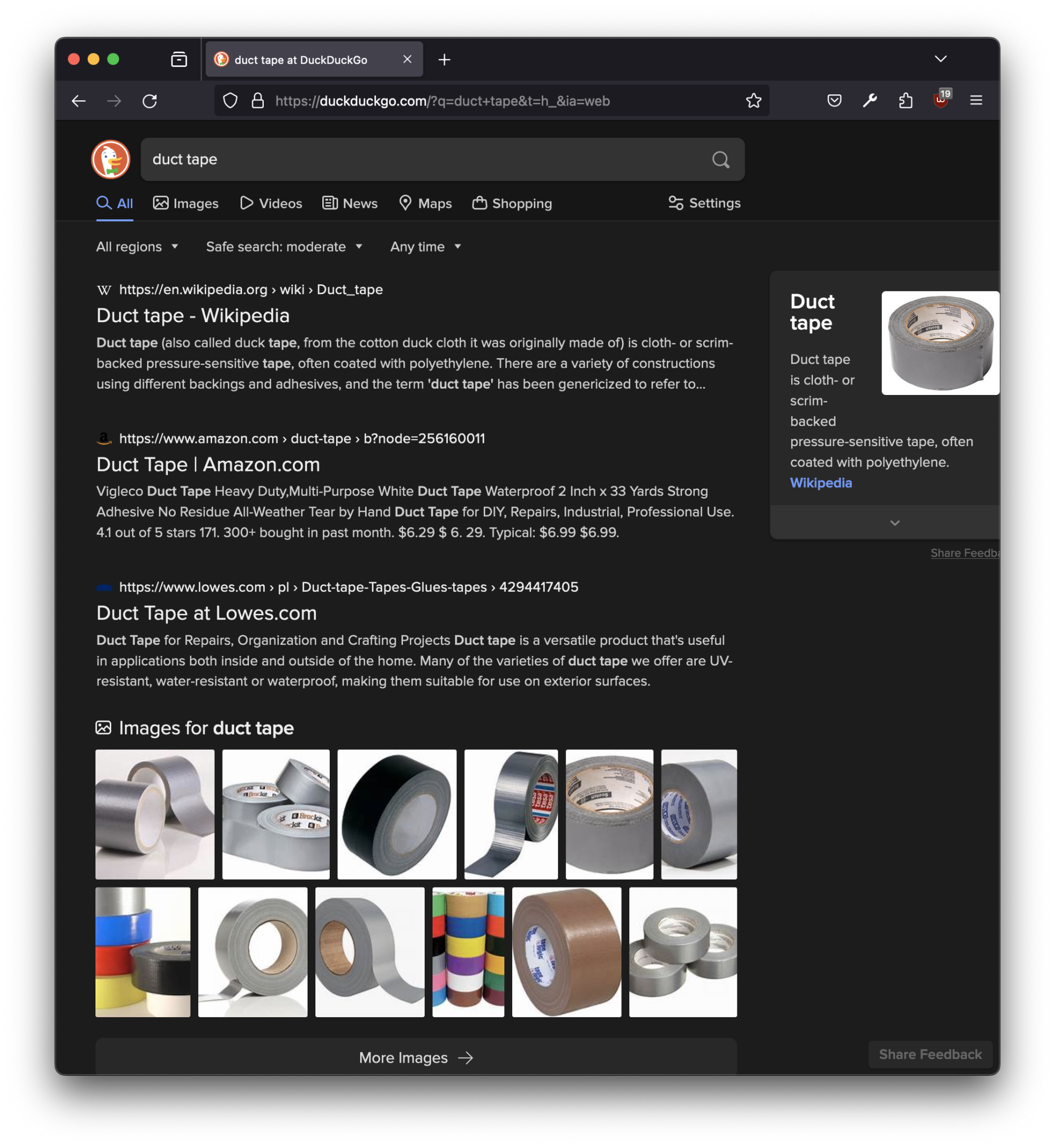Screen dimensions: 1055x1148
Task: Click the shield tracking protection icon
Action: click(x=230, y=100)
